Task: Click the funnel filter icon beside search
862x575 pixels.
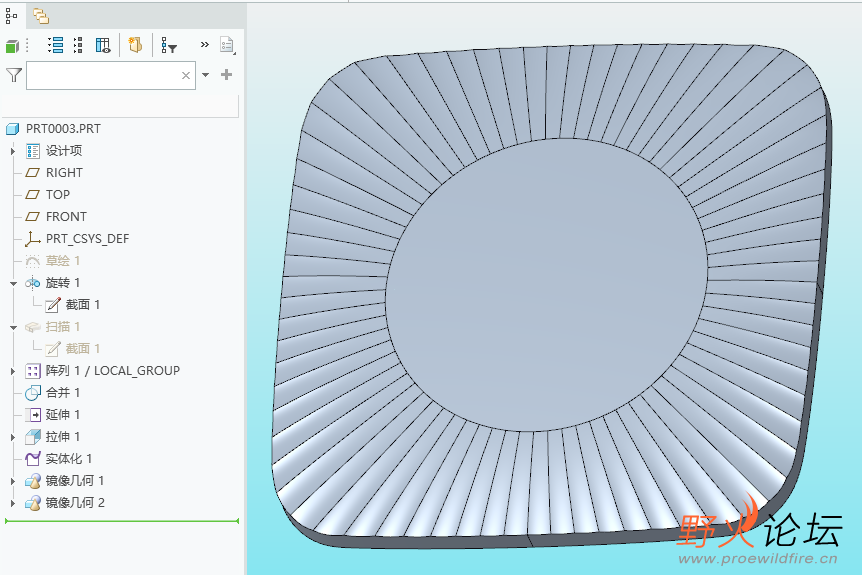Action: point(13,75)
